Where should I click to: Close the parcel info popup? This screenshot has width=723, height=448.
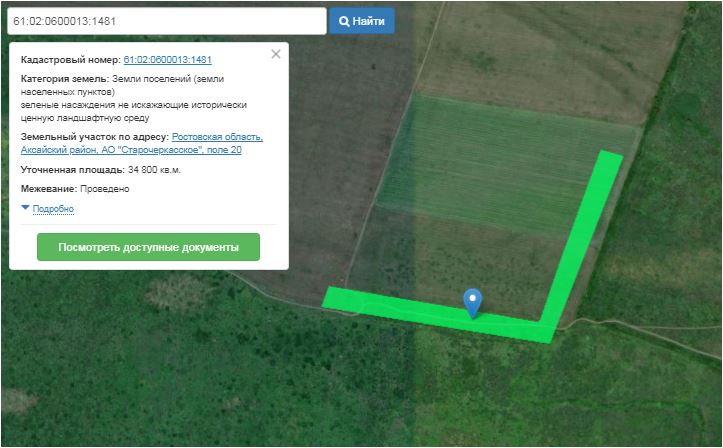(276, 54)
